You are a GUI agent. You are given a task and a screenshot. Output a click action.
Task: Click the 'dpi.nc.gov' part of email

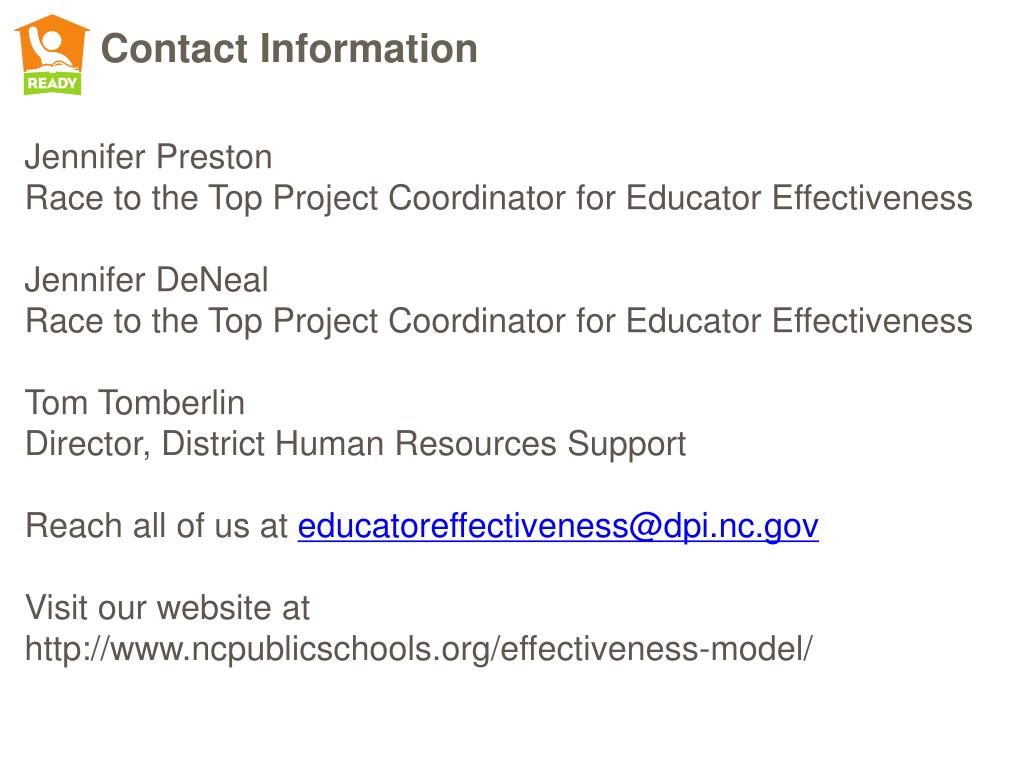[x=741, y=526]
